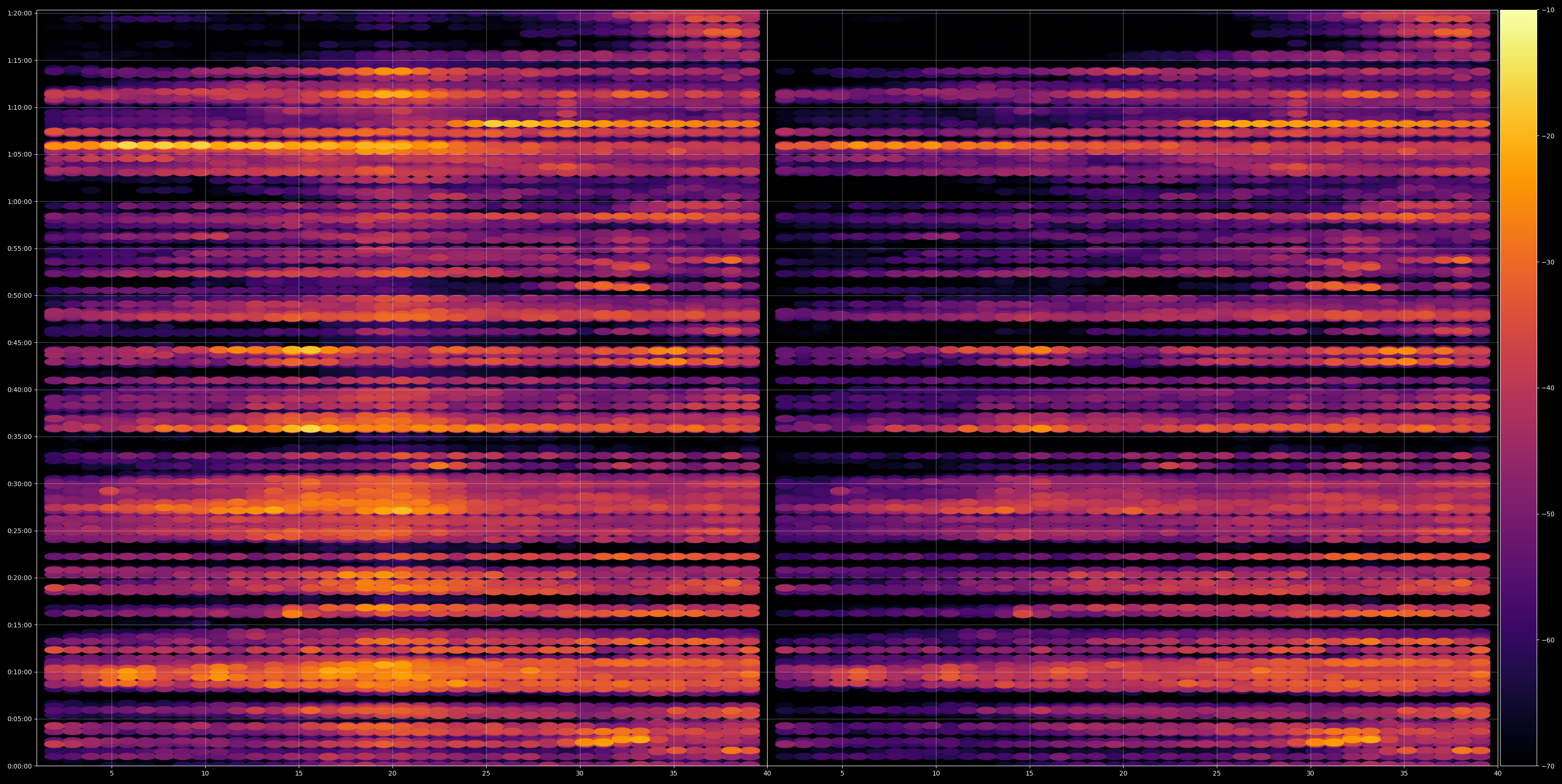The width and height of the screenshot is (1562, 784).
Task: Click x-axis tick 15 under the right heatmap
Action: coord(1030,774)
